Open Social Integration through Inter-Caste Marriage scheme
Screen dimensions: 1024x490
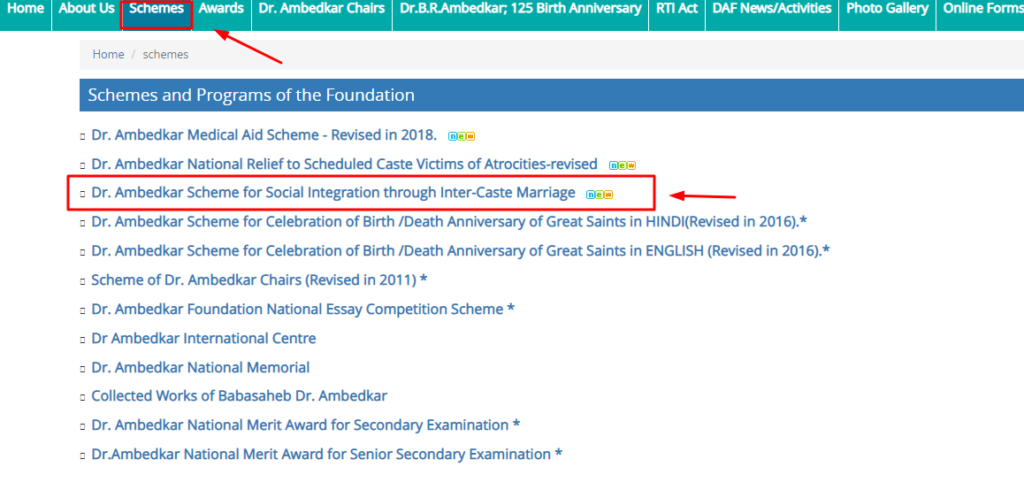pyautogui.click(x=333, y=193)
